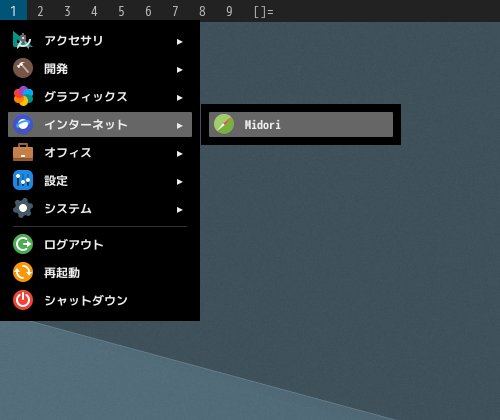Click the green ログアウト icon

click(23, 244)
